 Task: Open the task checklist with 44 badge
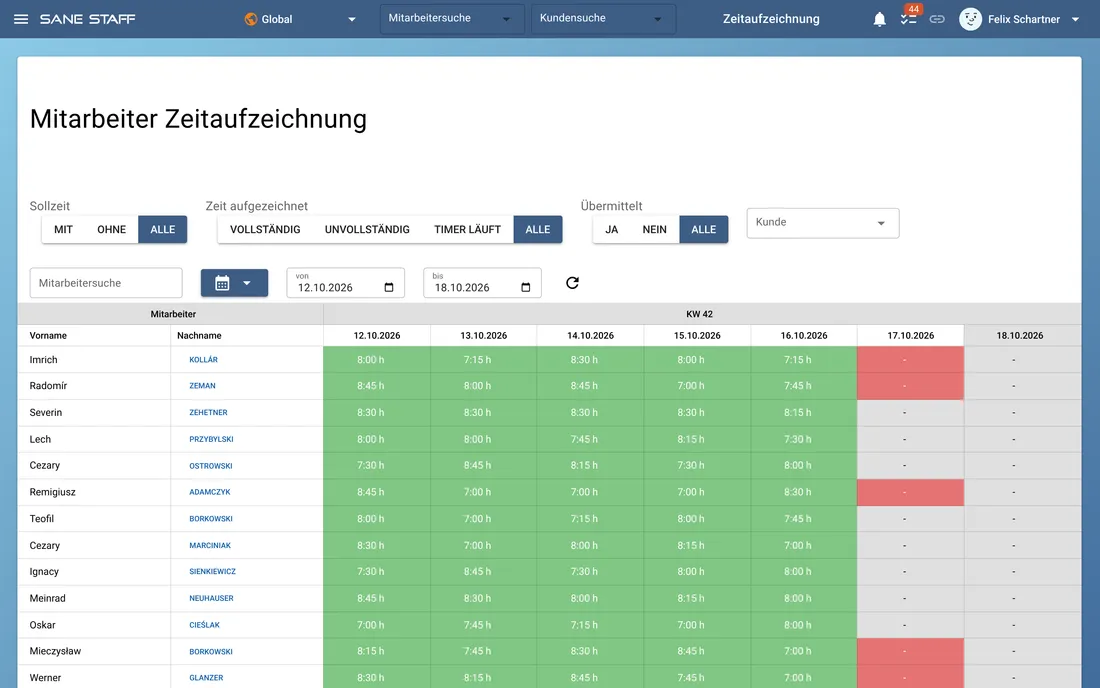[x=908, y=19]
